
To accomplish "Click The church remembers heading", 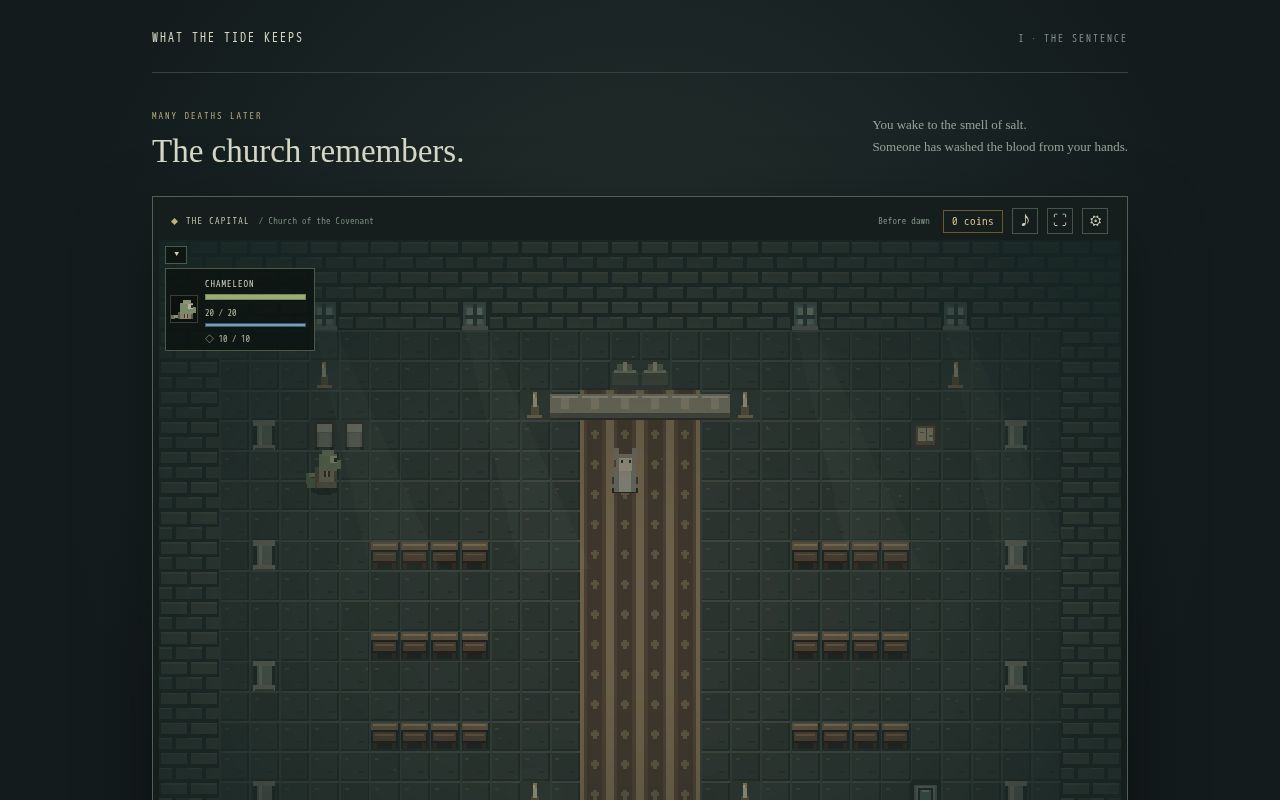I will tap(308, 151).
